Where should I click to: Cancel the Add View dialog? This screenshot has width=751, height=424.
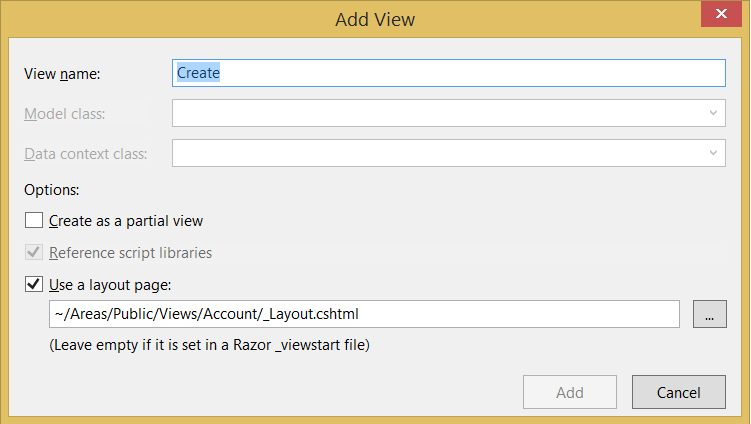pyautogui.click(x=679, y=393)
